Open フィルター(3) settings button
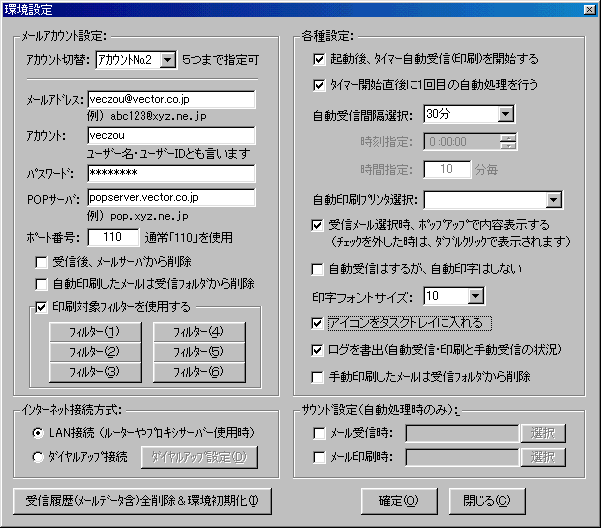601x528 pixels. 95,372
